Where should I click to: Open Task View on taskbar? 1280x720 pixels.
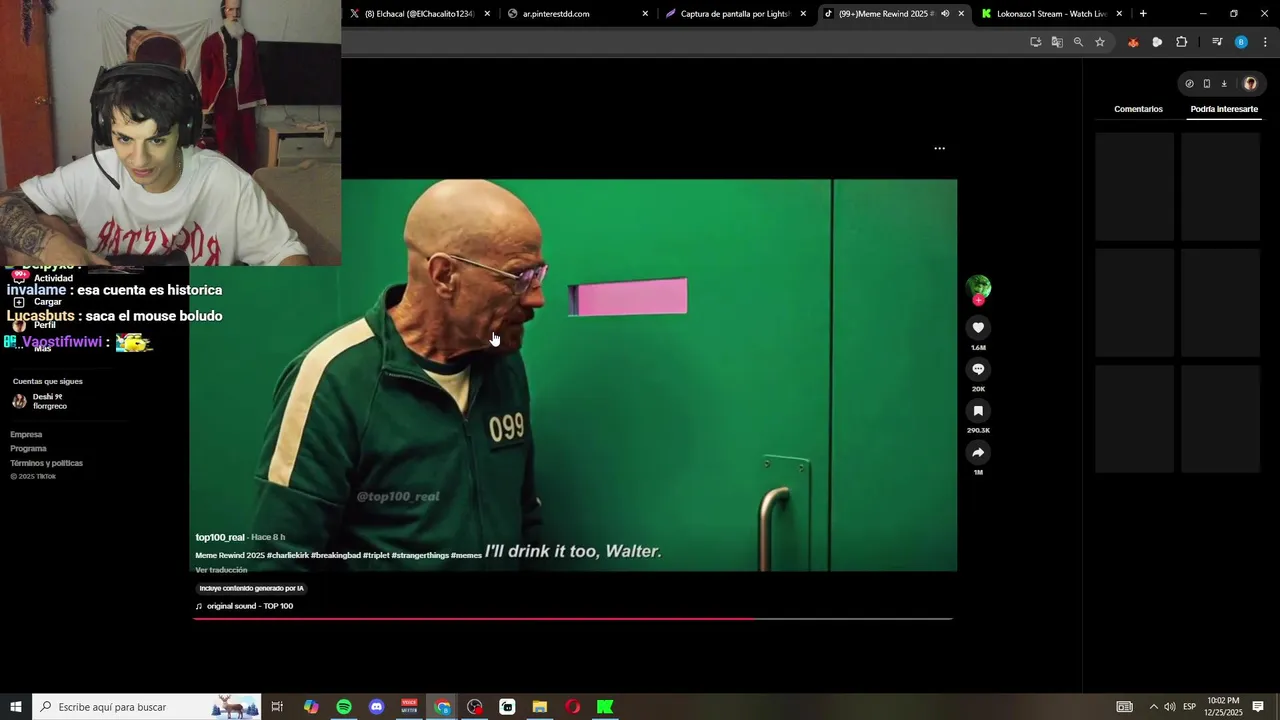277,707
